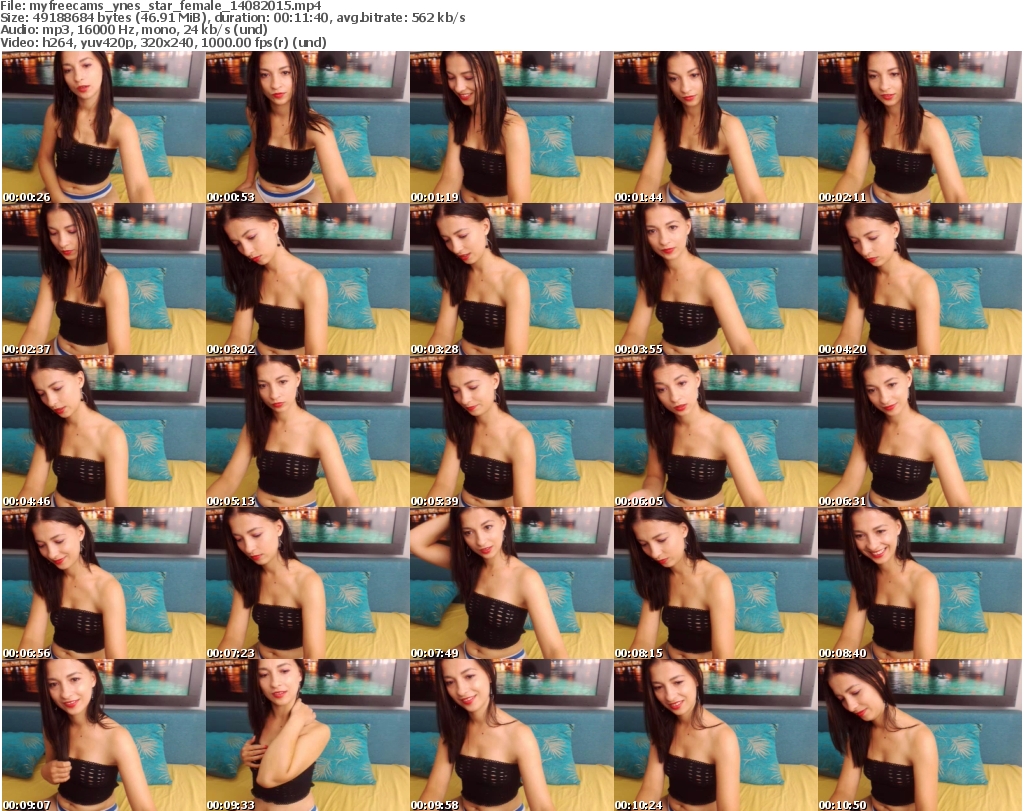Click the File name line in header

(x=161, y=6)
